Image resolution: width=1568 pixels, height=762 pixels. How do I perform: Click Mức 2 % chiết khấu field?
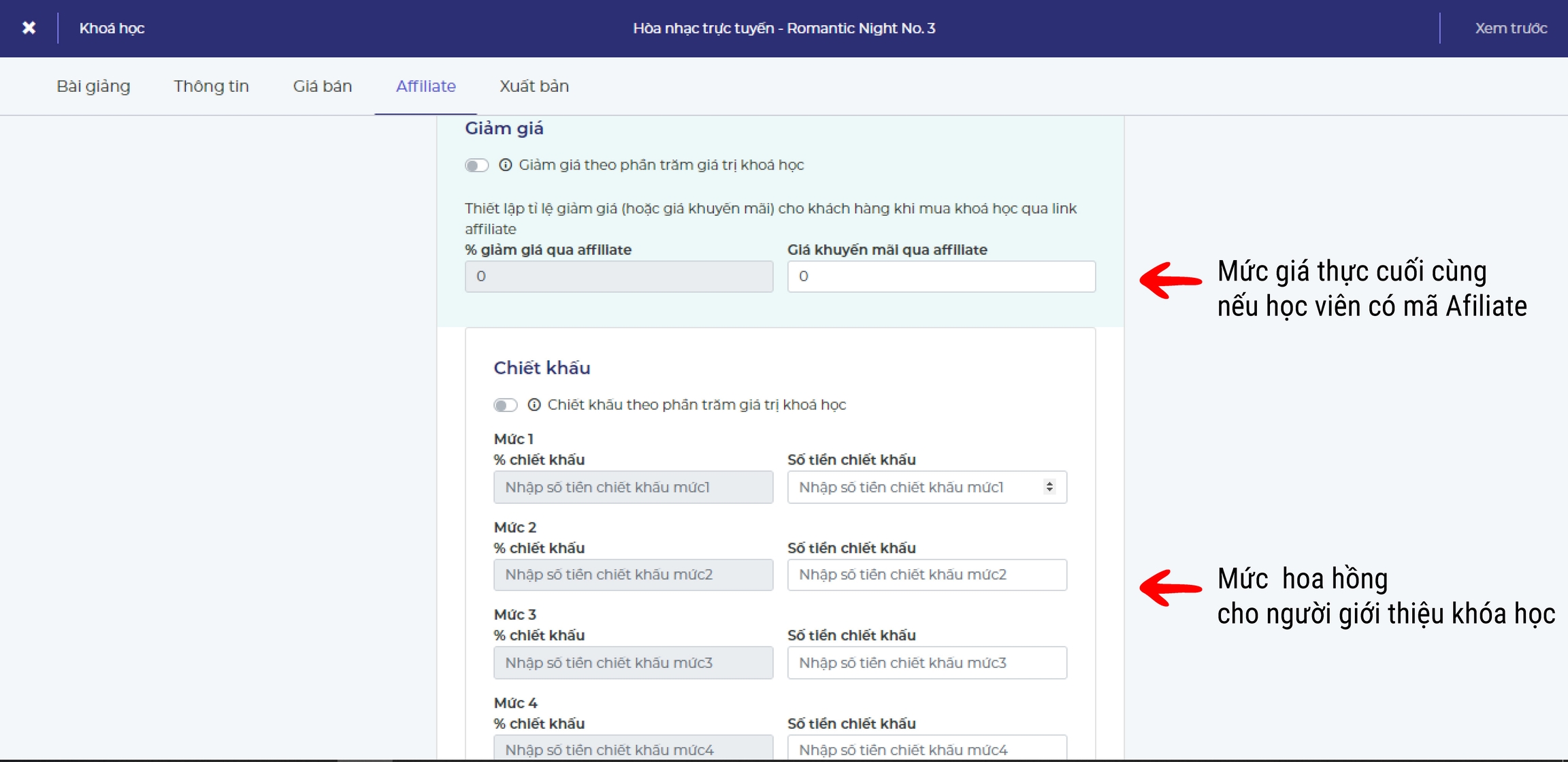coord(633,575)
